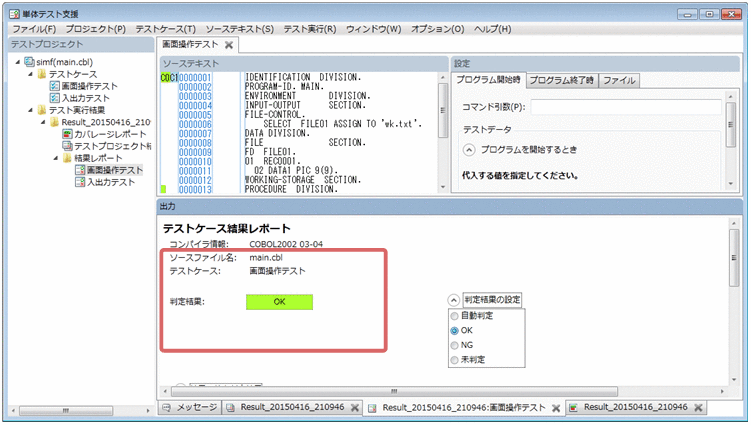Click the 画面操作テスト result report icon
Screen dimensions: 751x425
(x=80, y=170)
